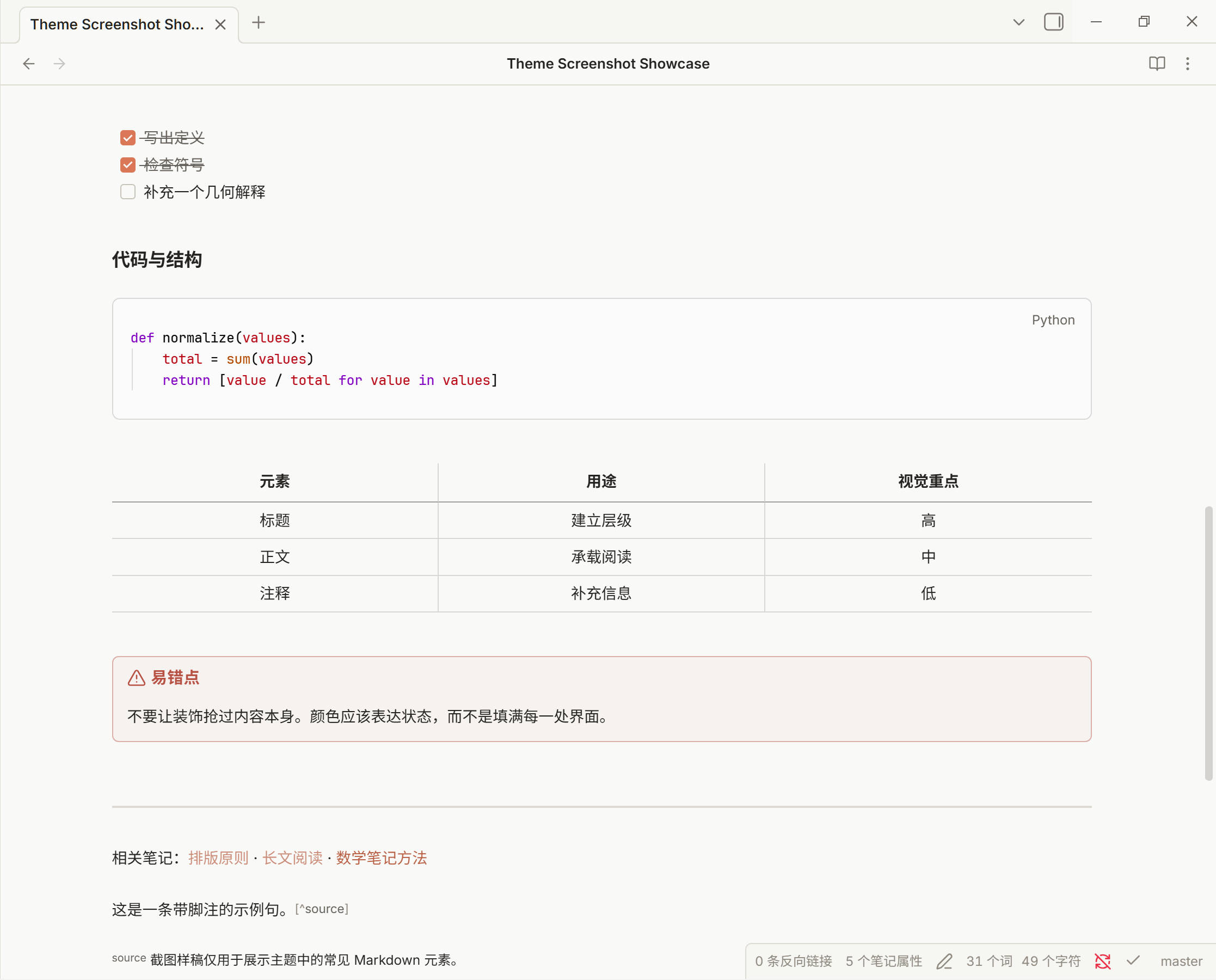Screen dimensions: 1216x980
Task: Check the 补充一个几何解释 task checkbox
Action: [128, 192]
